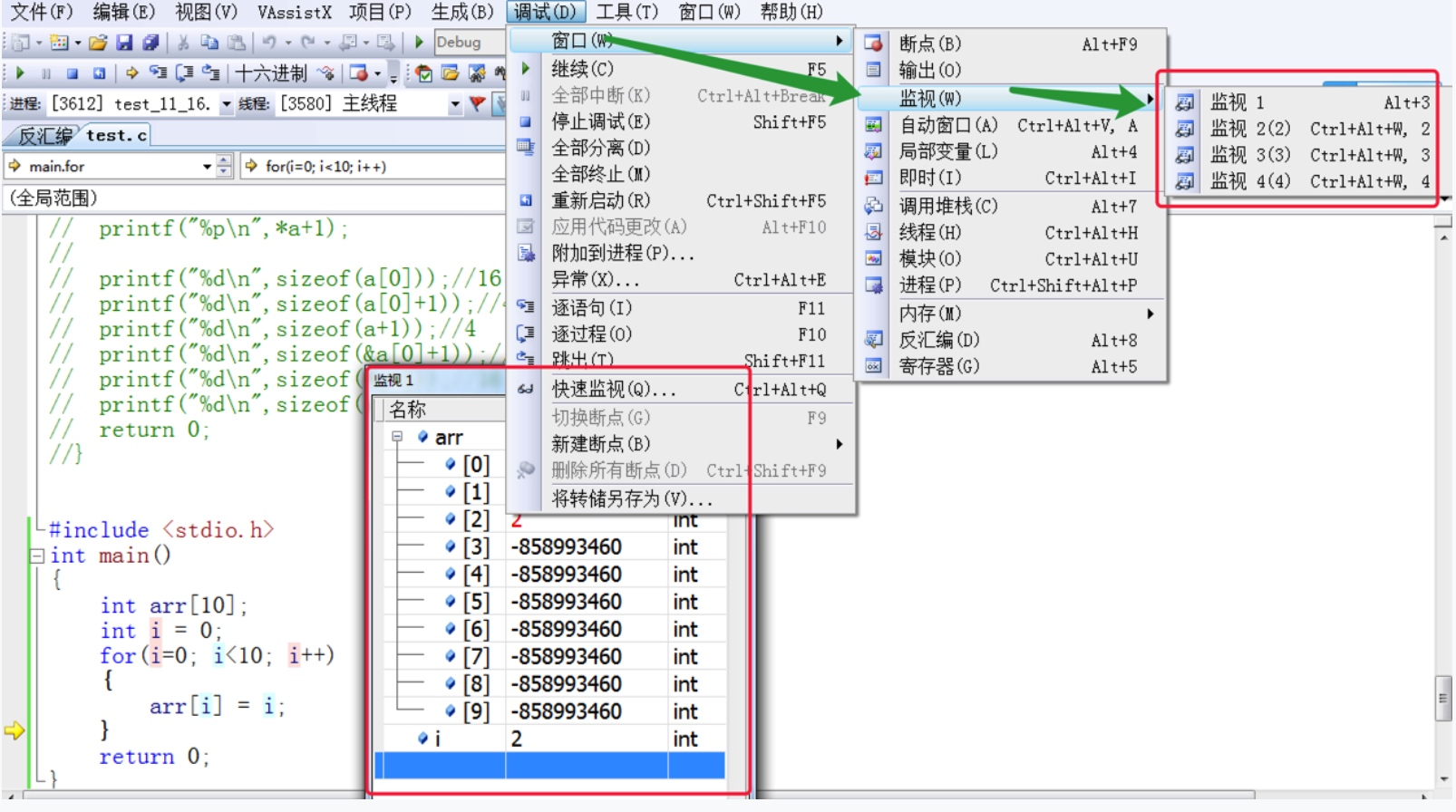The height and width of the screenshot is (812, 1456).
Task: Click the VAssistX open file folder icon
Action: pos(450,73)
